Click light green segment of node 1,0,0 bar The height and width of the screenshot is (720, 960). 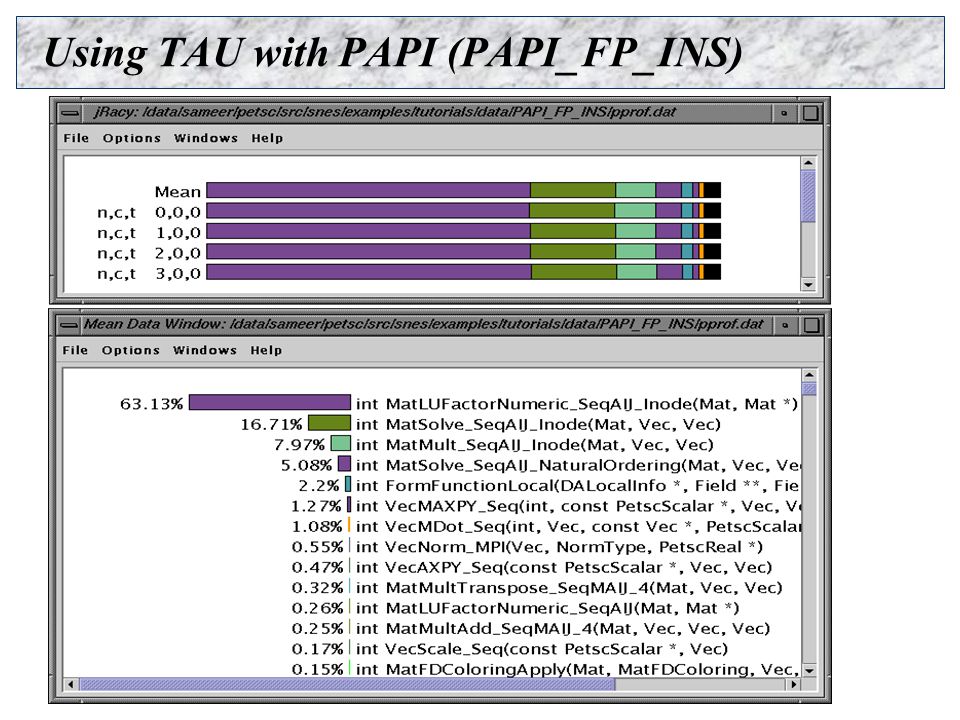click(x=636, y=231)
